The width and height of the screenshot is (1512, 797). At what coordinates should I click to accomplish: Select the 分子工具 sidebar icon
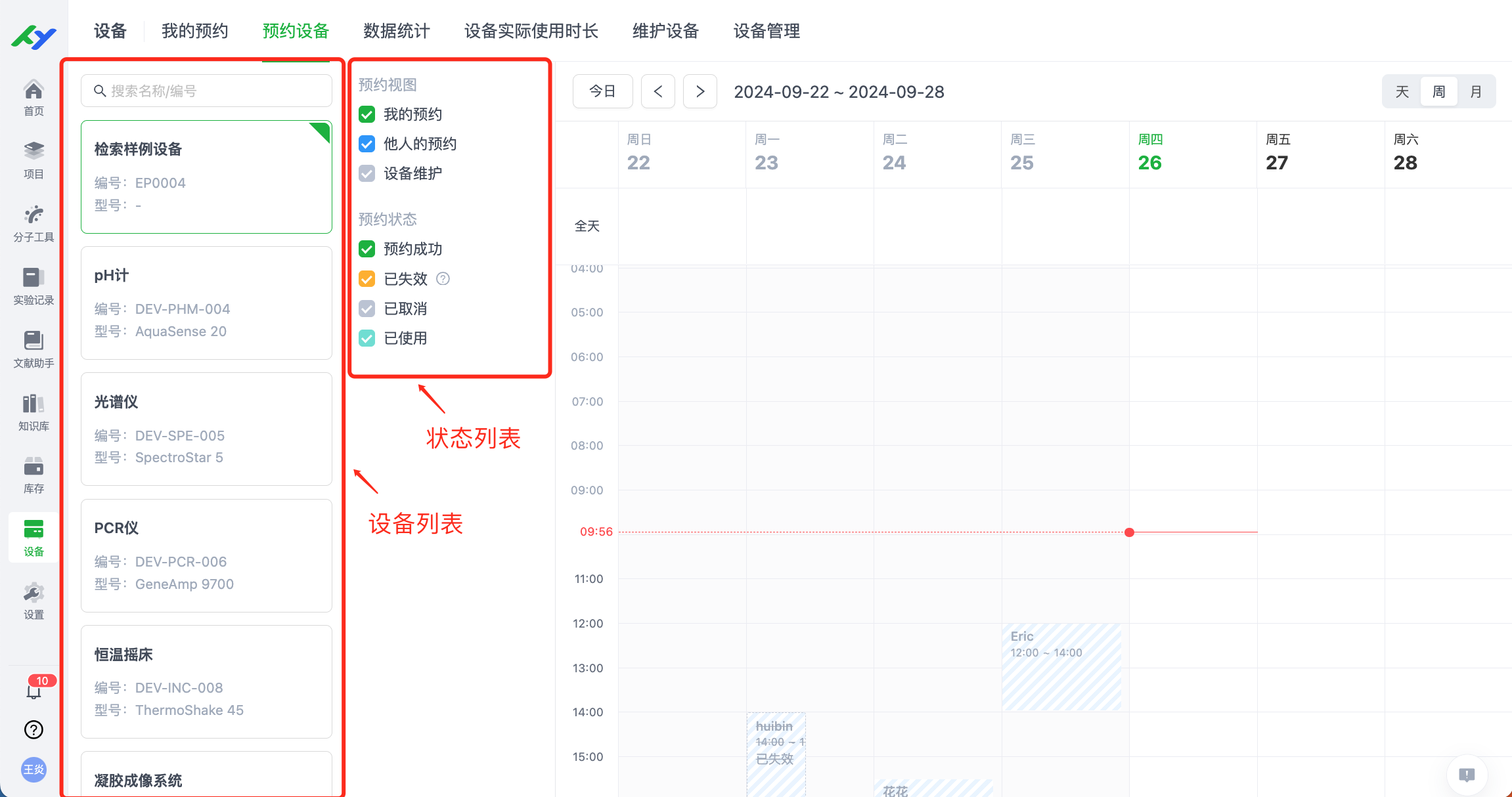tap(33, 223)
